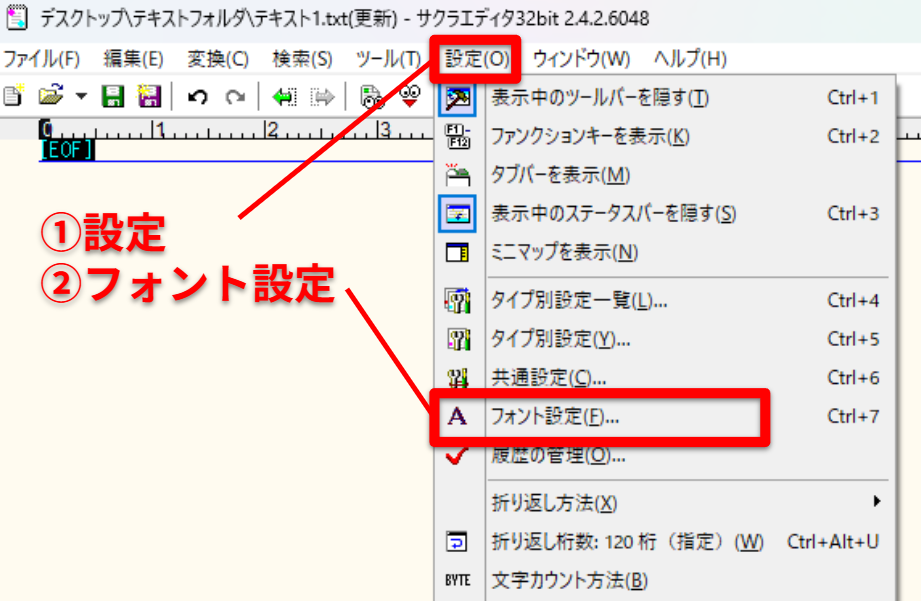Click the green jump-back arrow icon

point(285,96)
